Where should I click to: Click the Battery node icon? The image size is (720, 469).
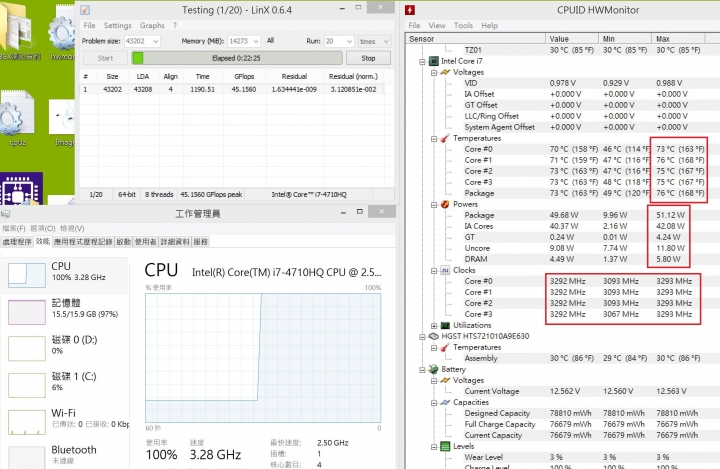(x=433, y=369)
